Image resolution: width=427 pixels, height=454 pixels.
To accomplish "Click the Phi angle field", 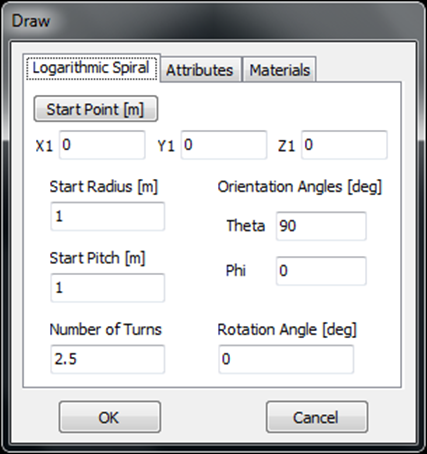I will (x=321, y=271).
